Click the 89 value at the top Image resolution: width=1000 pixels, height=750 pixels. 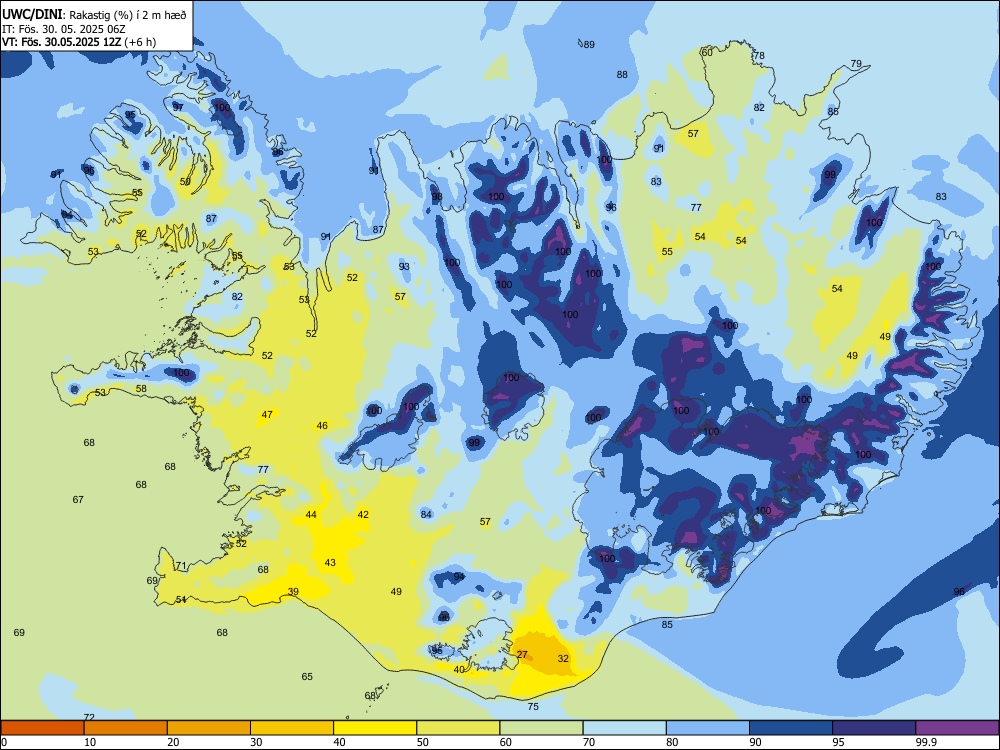(x=589, y=44)
